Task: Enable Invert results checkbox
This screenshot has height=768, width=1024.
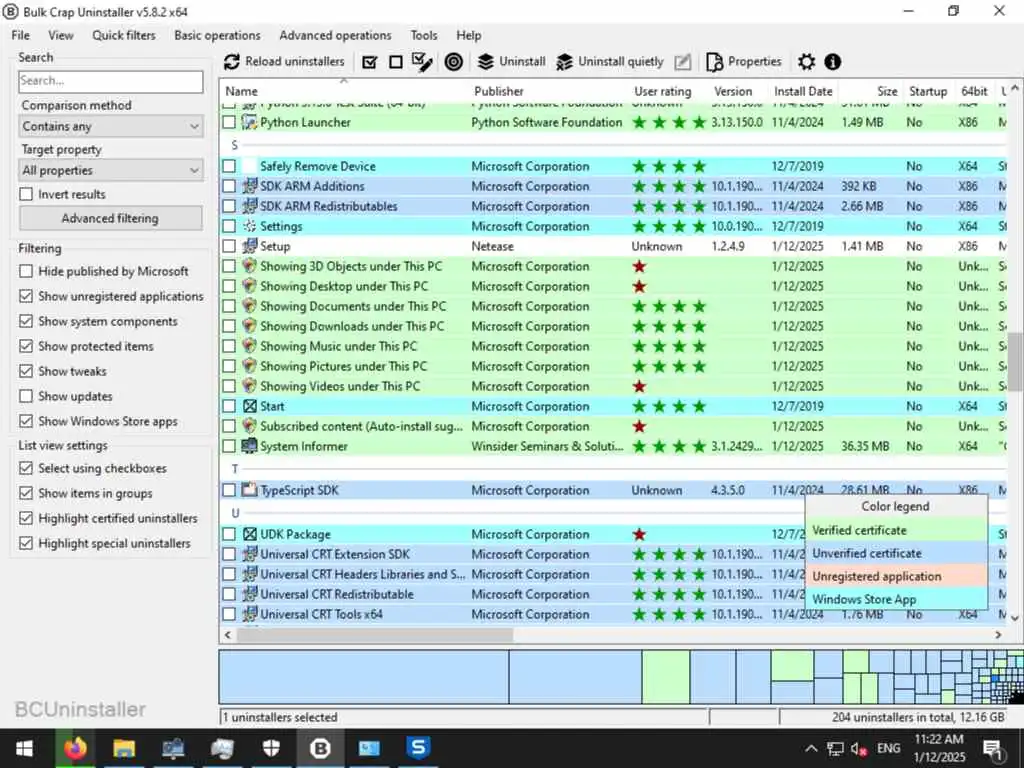Action: pyautogui.click(x=26, y=194)
